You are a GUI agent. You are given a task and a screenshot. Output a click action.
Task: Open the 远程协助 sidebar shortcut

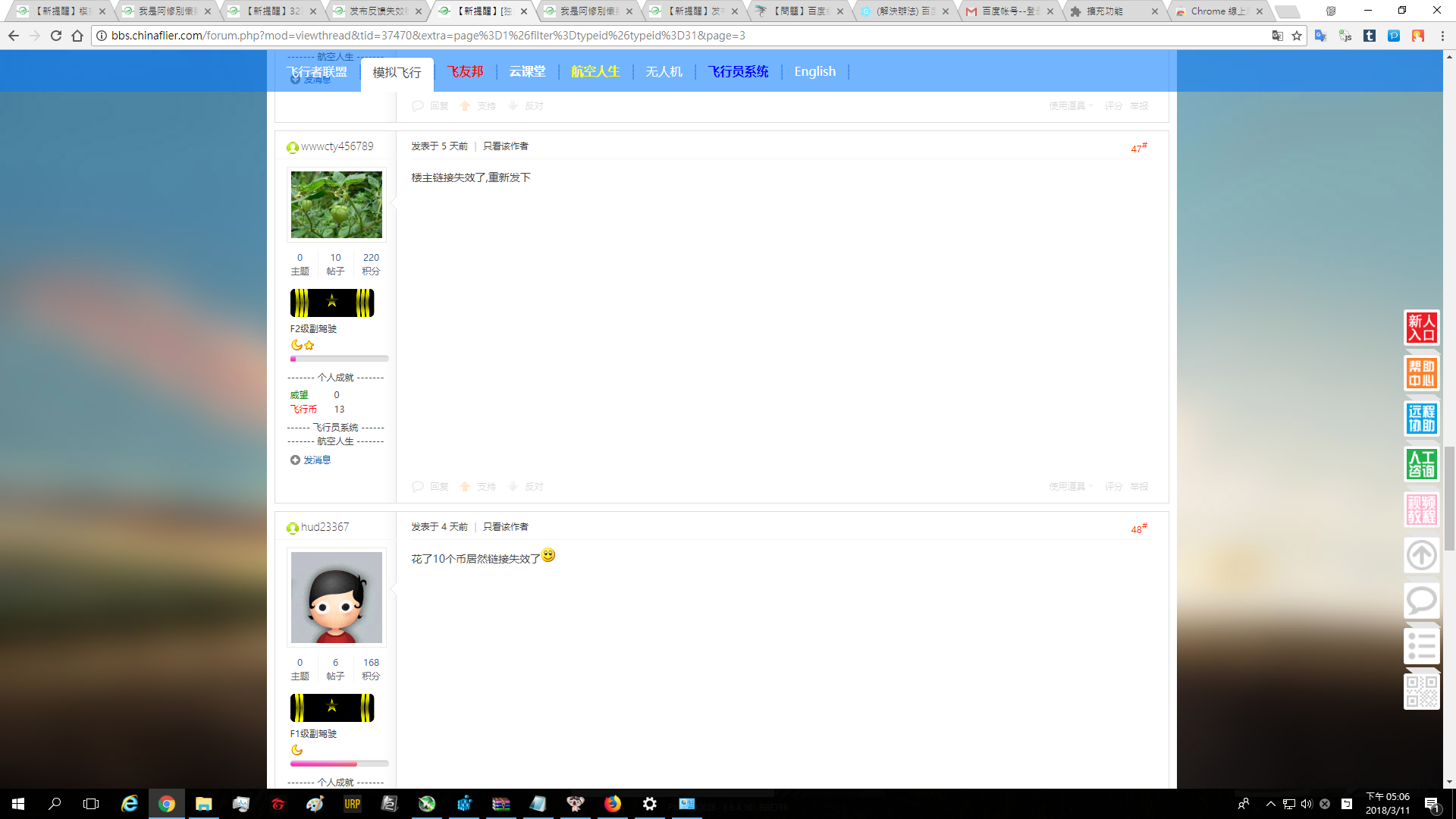(1422, 419)
